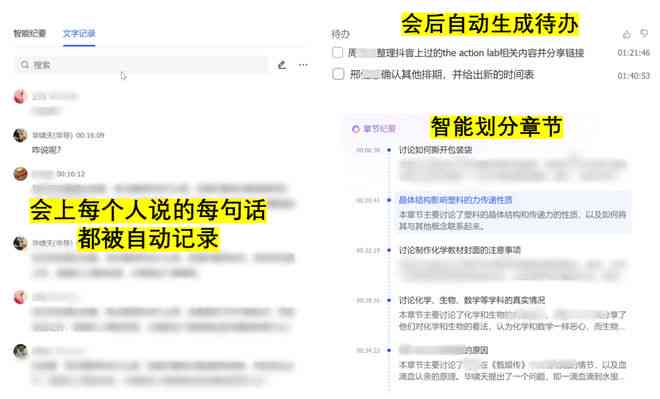Jump to timestamp 01:21:46
Image resolution: width=660 pixels, height=399 pixels.
tap(633, 53)
